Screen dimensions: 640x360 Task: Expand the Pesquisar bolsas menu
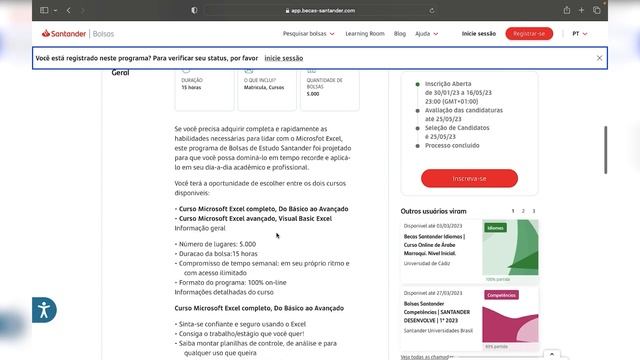tap(309, 33)
